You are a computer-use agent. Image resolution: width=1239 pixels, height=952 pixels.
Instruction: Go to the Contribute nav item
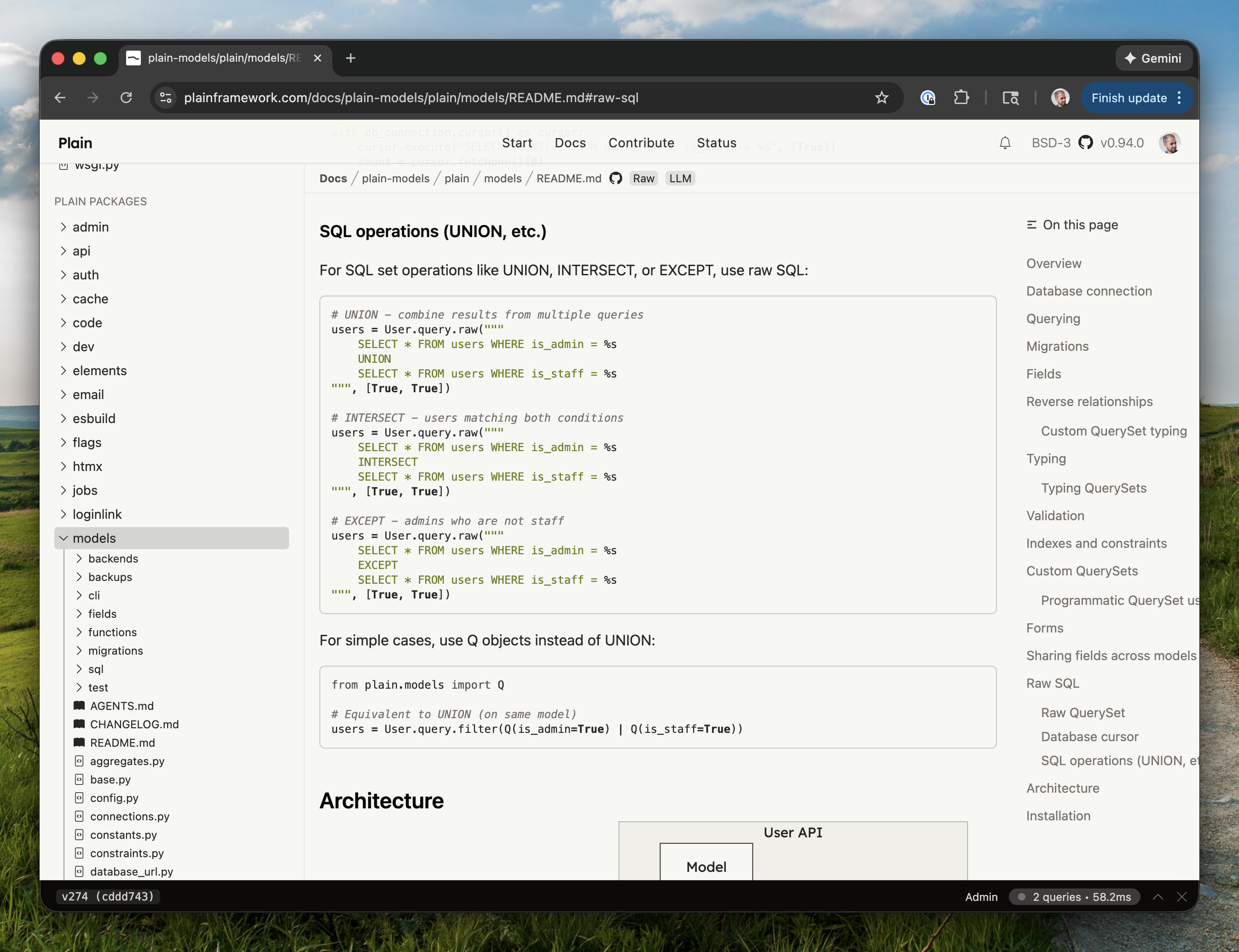click(641, 143)
